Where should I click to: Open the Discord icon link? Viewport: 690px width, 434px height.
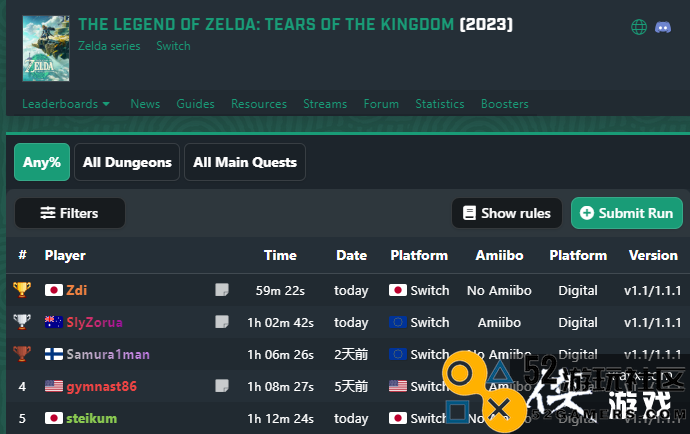tap(663, 27)
